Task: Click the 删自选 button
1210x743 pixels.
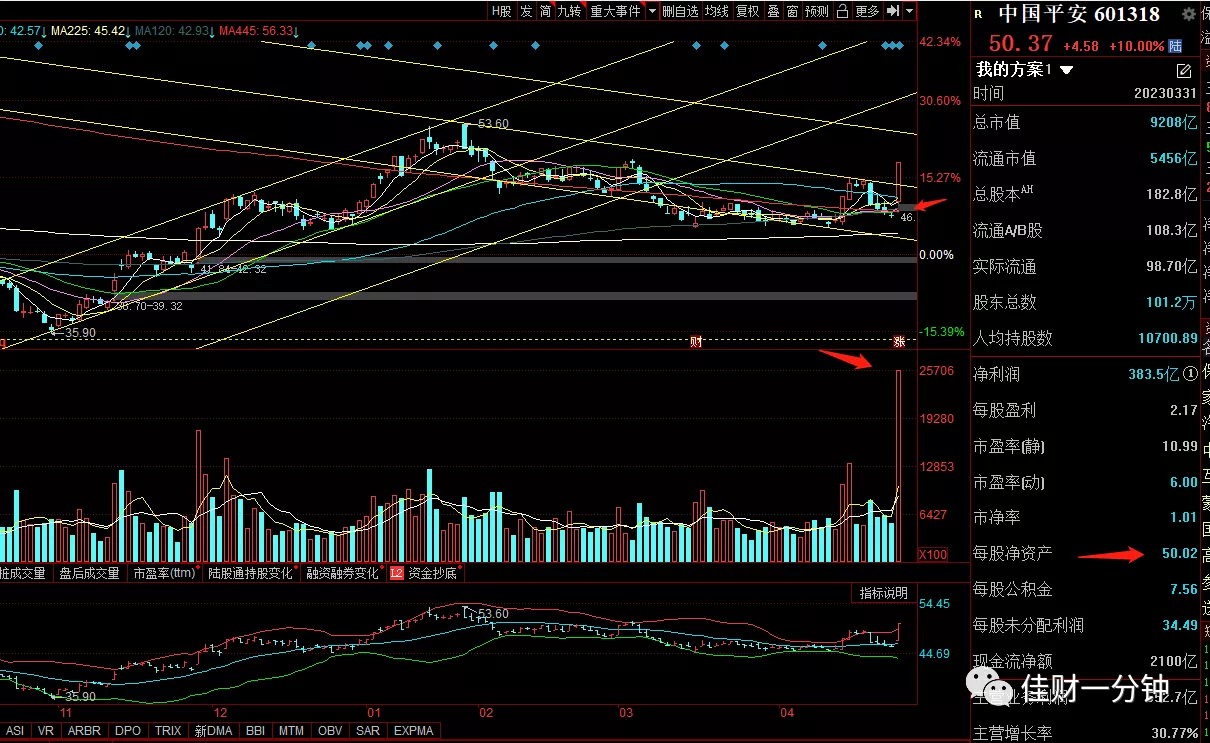Action: pos(680,11)
